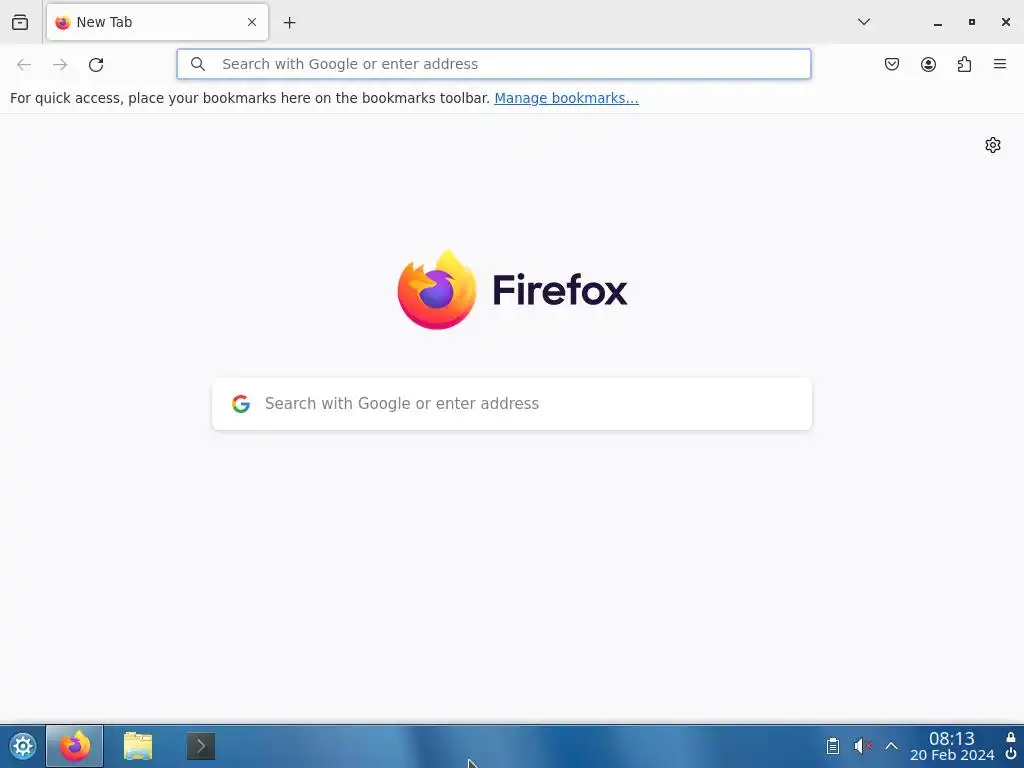Image resolution: width=1024 pixels, height=768 pixels.
Task: Maximize the Firefox window
Action: pos(972,22)
